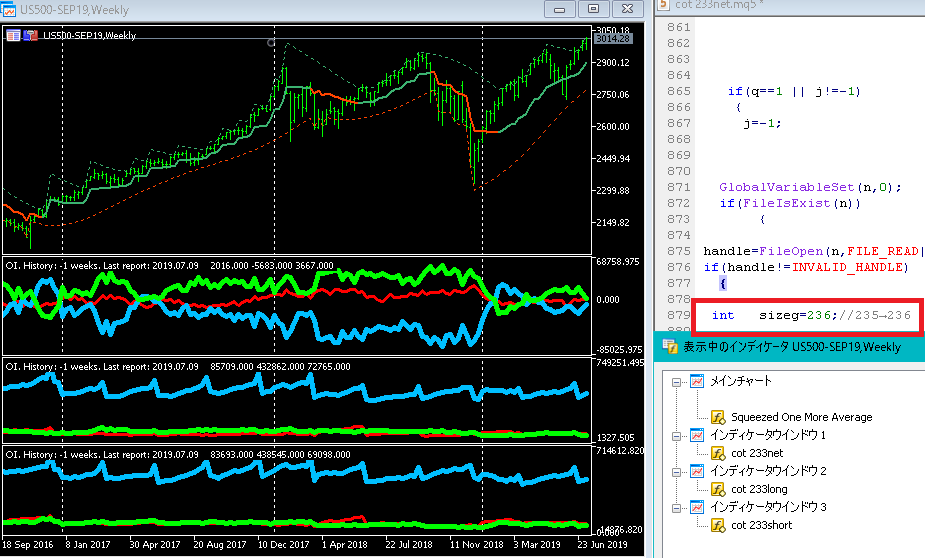
Task: Click the インディケータウインドウ 3 chart icon
Action: coord(697,507)
